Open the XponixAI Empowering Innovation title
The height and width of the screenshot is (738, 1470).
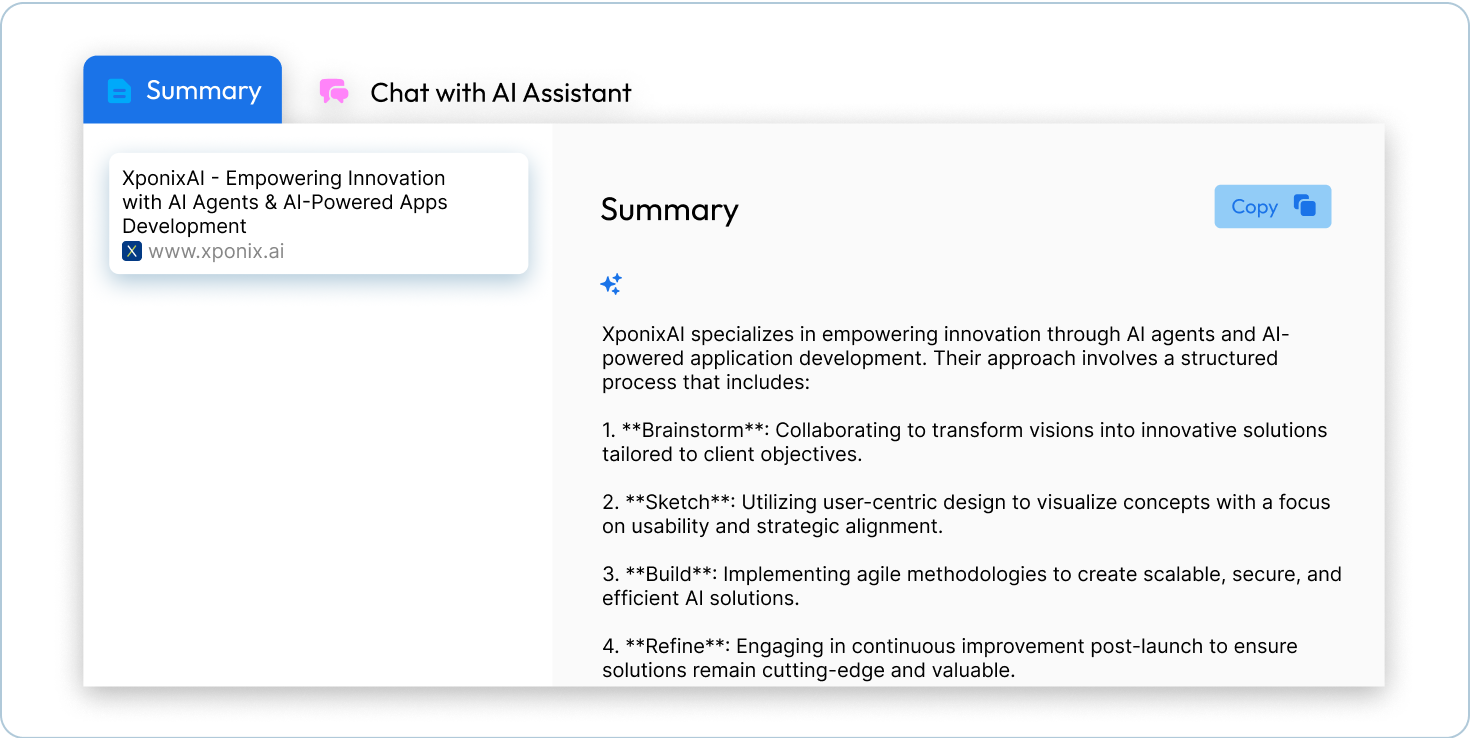click(284, 202)
